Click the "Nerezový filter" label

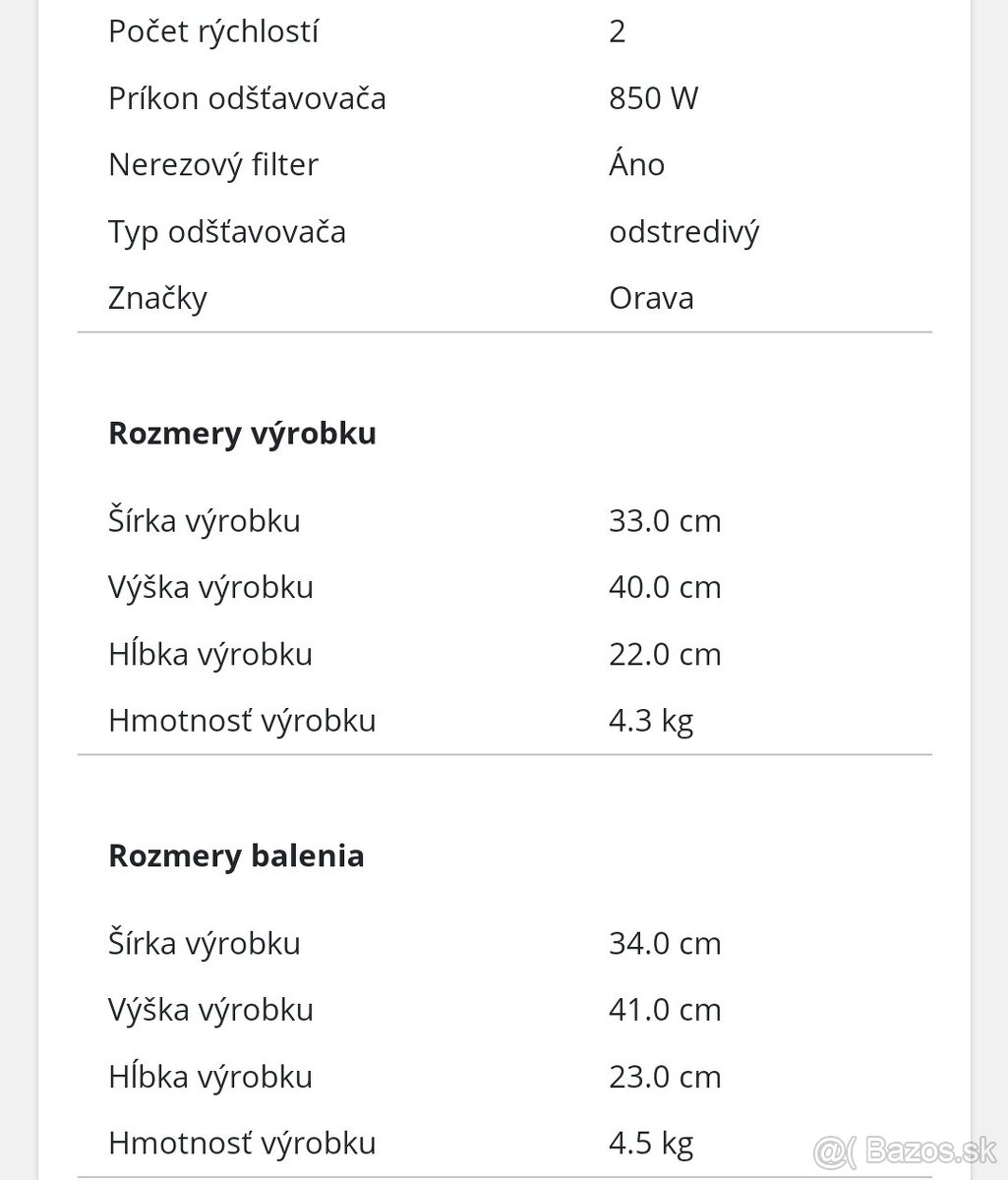213,164
